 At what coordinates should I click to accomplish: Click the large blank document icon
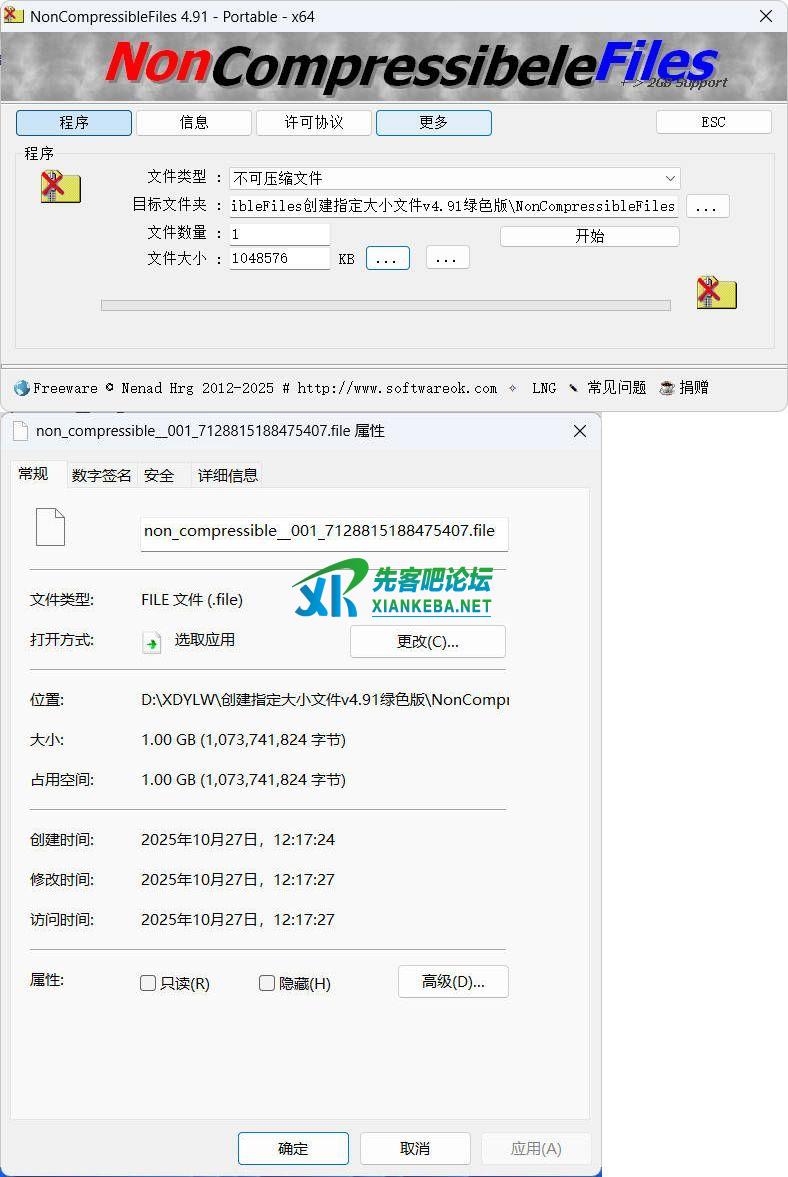coord(50,527)
